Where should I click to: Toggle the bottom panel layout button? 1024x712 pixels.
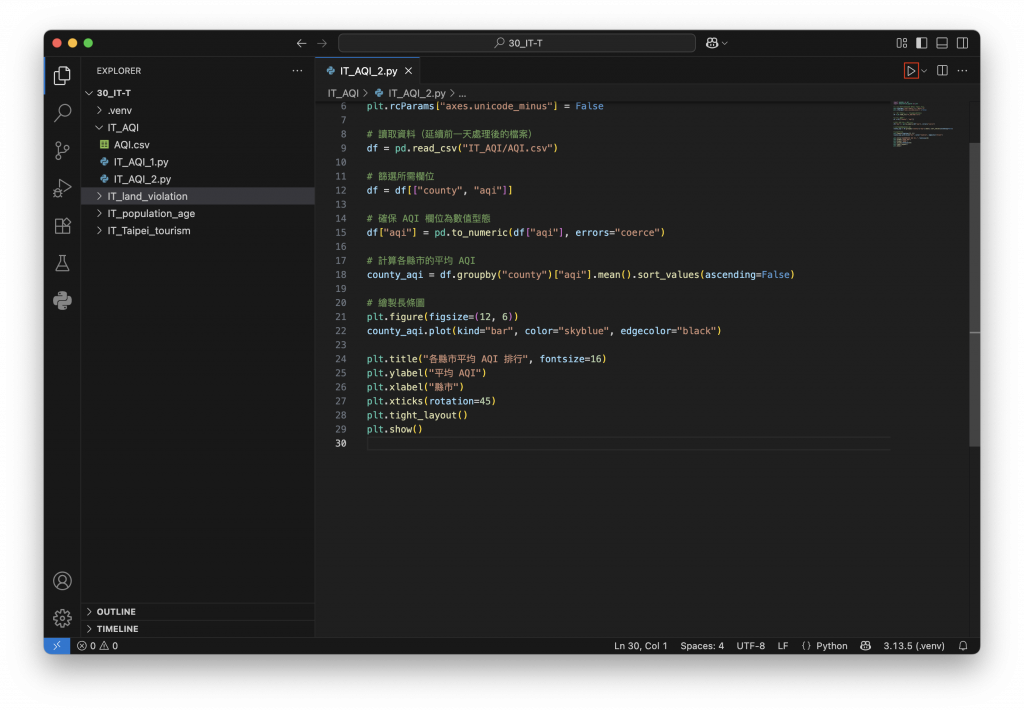[941, 43]
